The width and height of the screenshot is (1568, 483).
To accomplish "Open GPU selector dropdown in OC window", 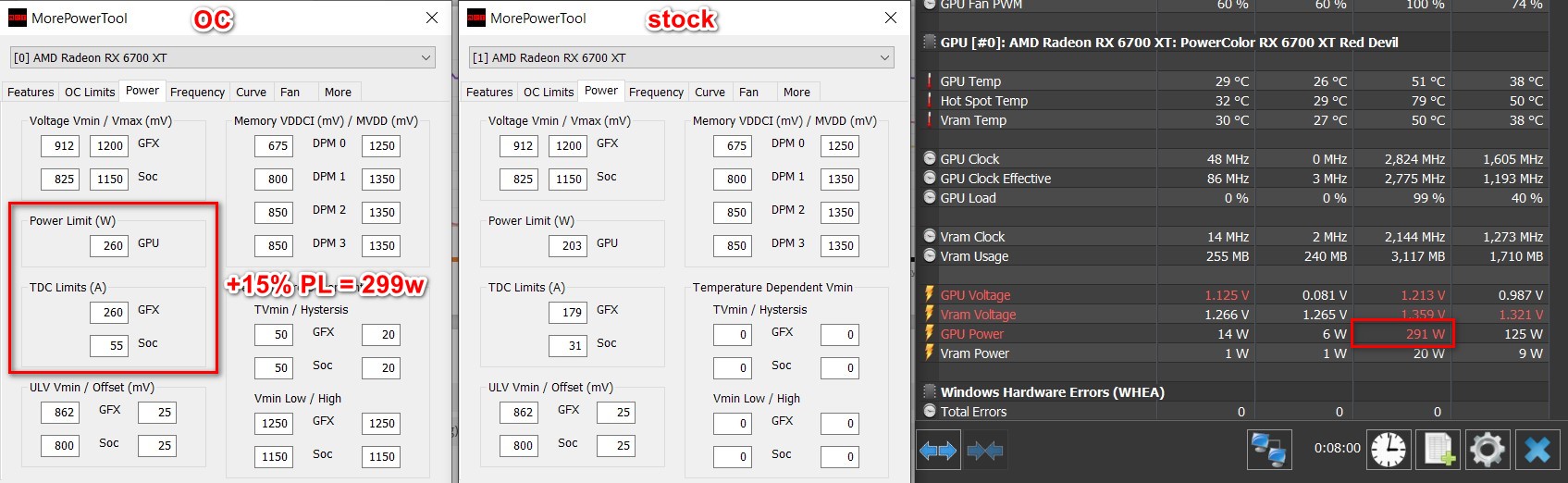I will pyautogui.click(x=222, y=57).
